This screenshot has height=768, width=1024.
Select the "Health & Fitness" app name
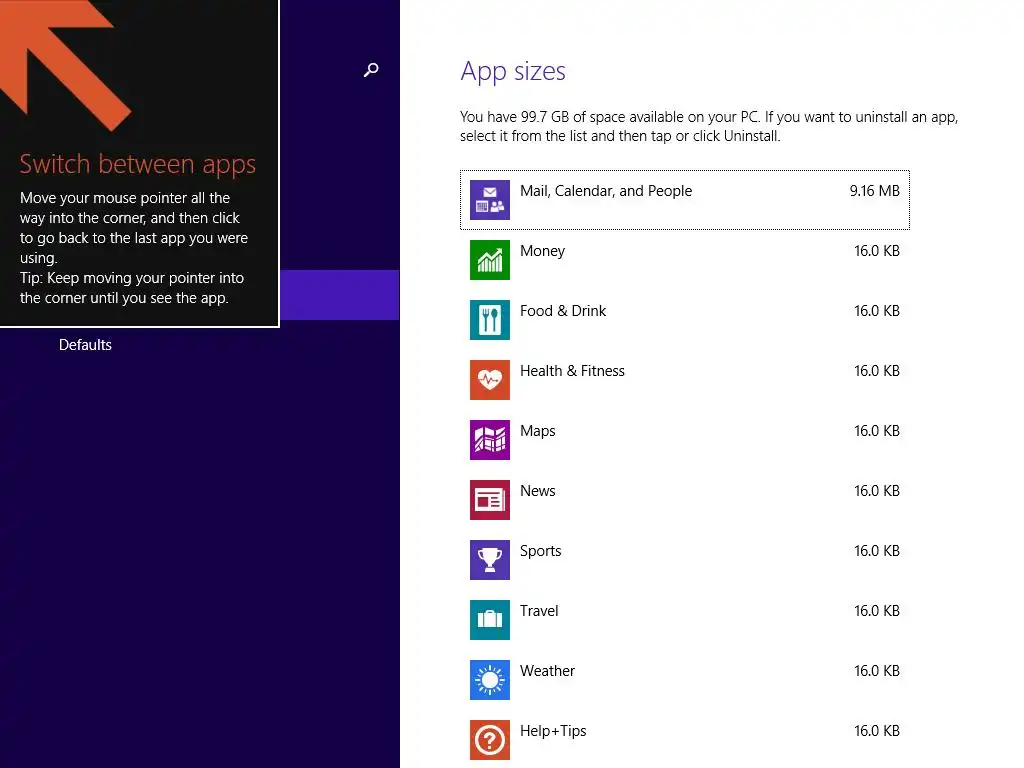(x=572, y=371)
